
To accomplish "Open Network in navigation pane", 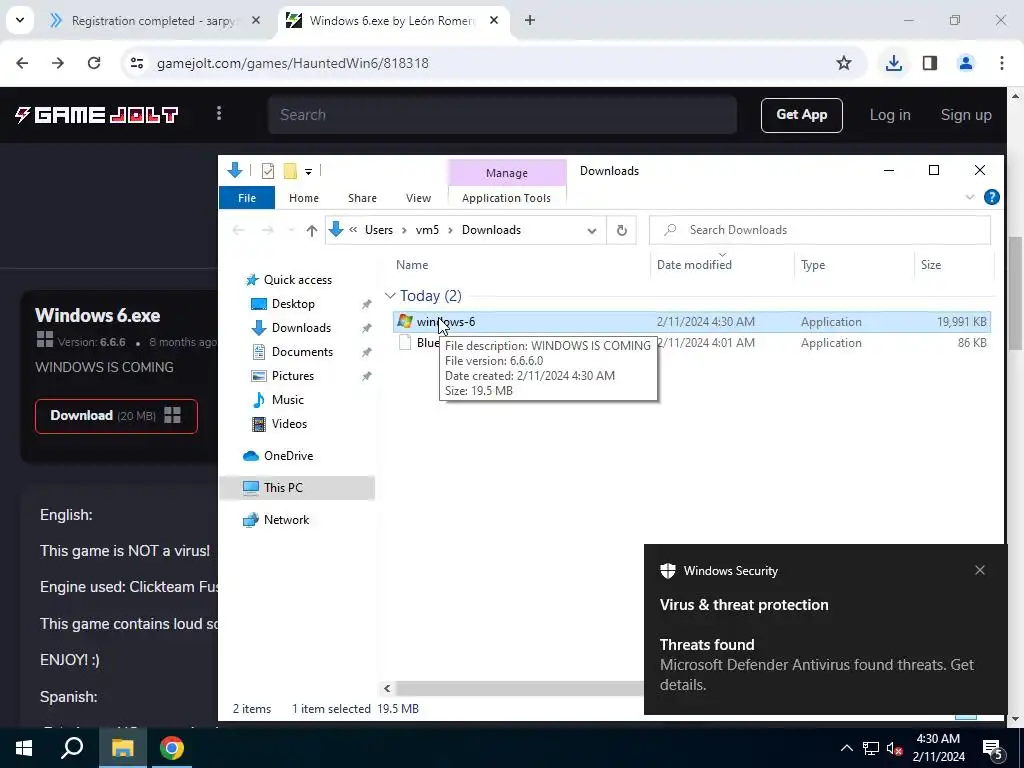I will point(286,520).
